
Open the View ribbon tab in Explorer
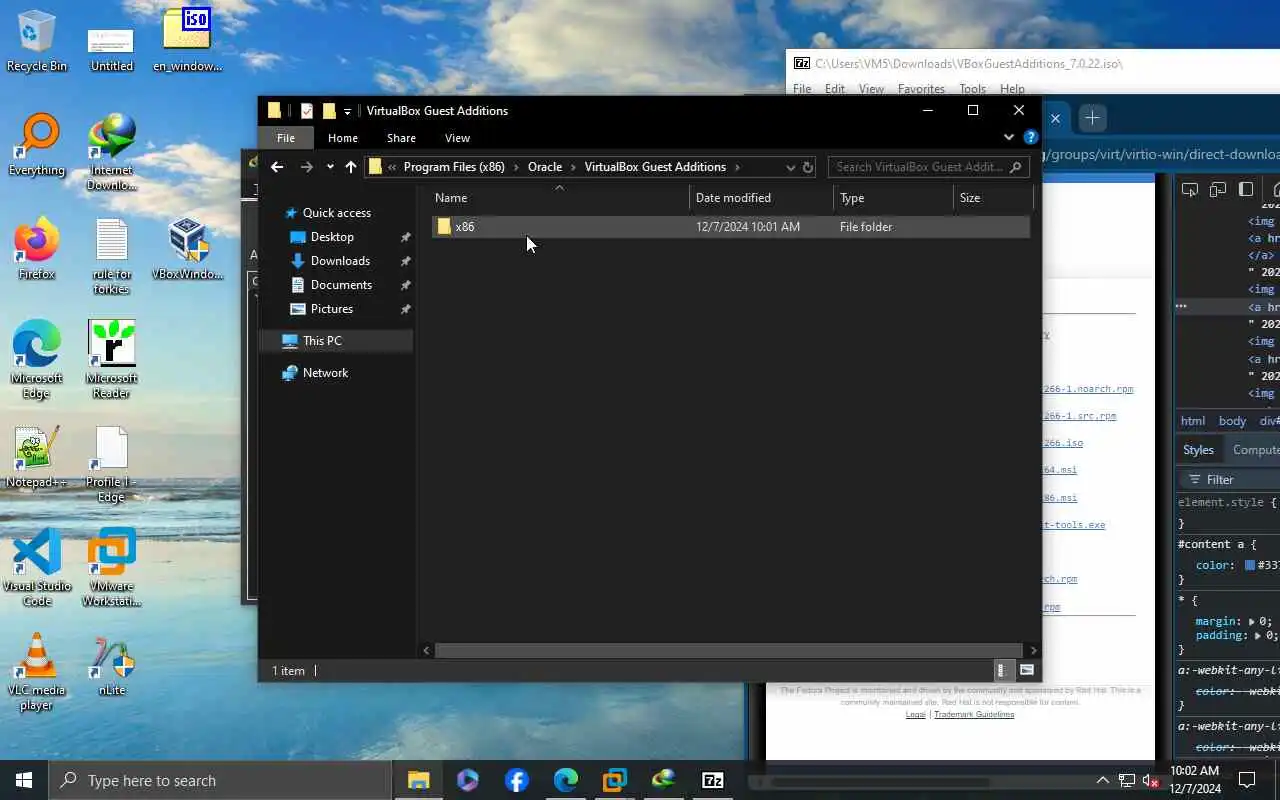(x=457, y=138)
